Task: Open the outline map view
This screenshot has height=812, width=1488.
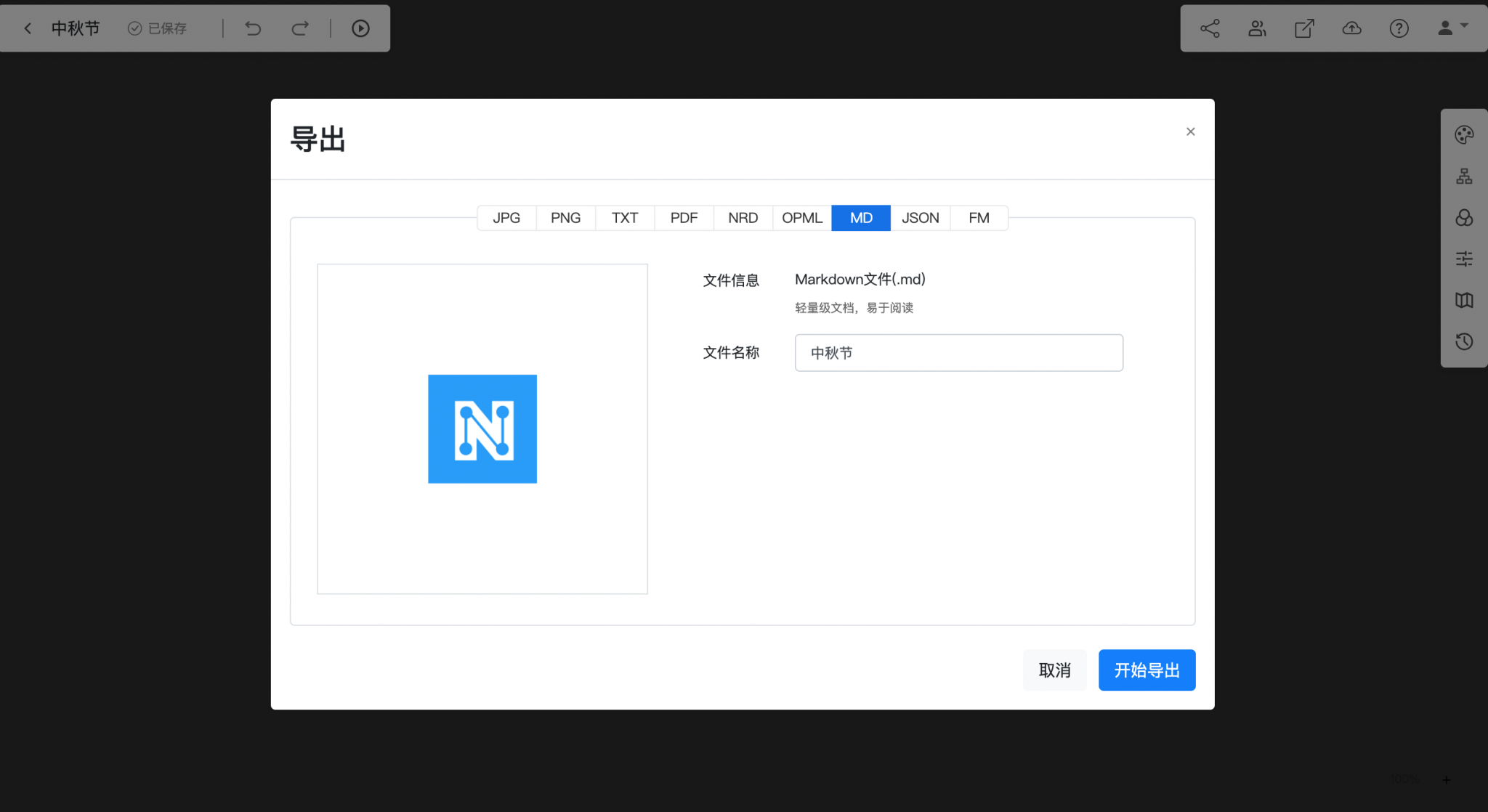Action: pos(1464,300)
